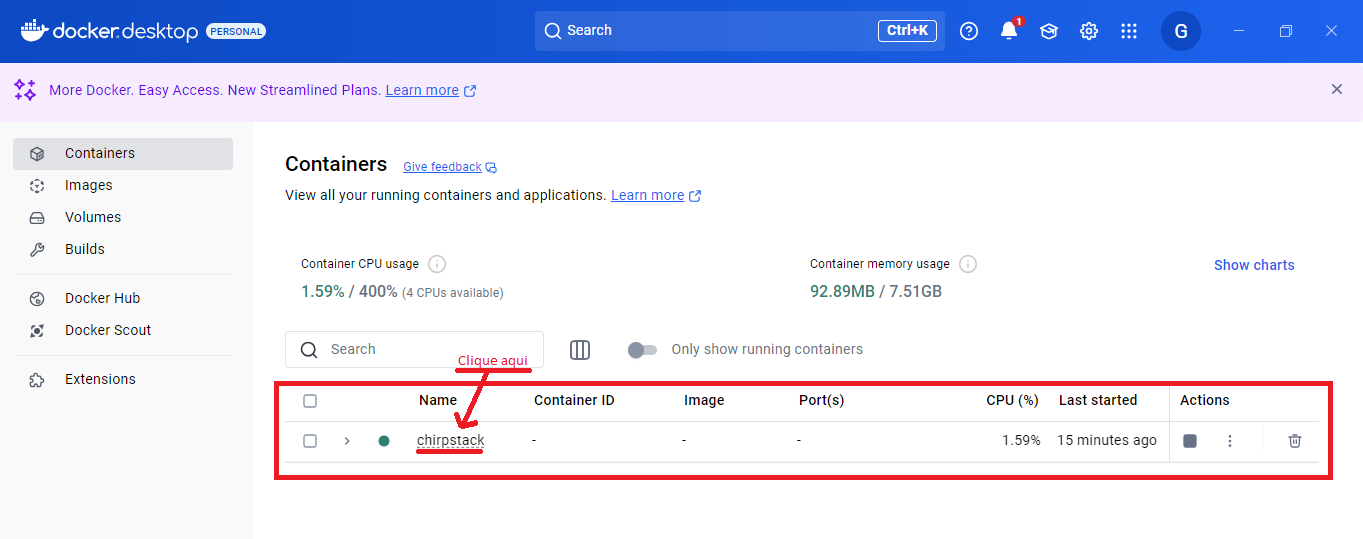This screenshot has height=539, width=1363.
Task: Open the Help question mark icon
Action: [969, 31]
